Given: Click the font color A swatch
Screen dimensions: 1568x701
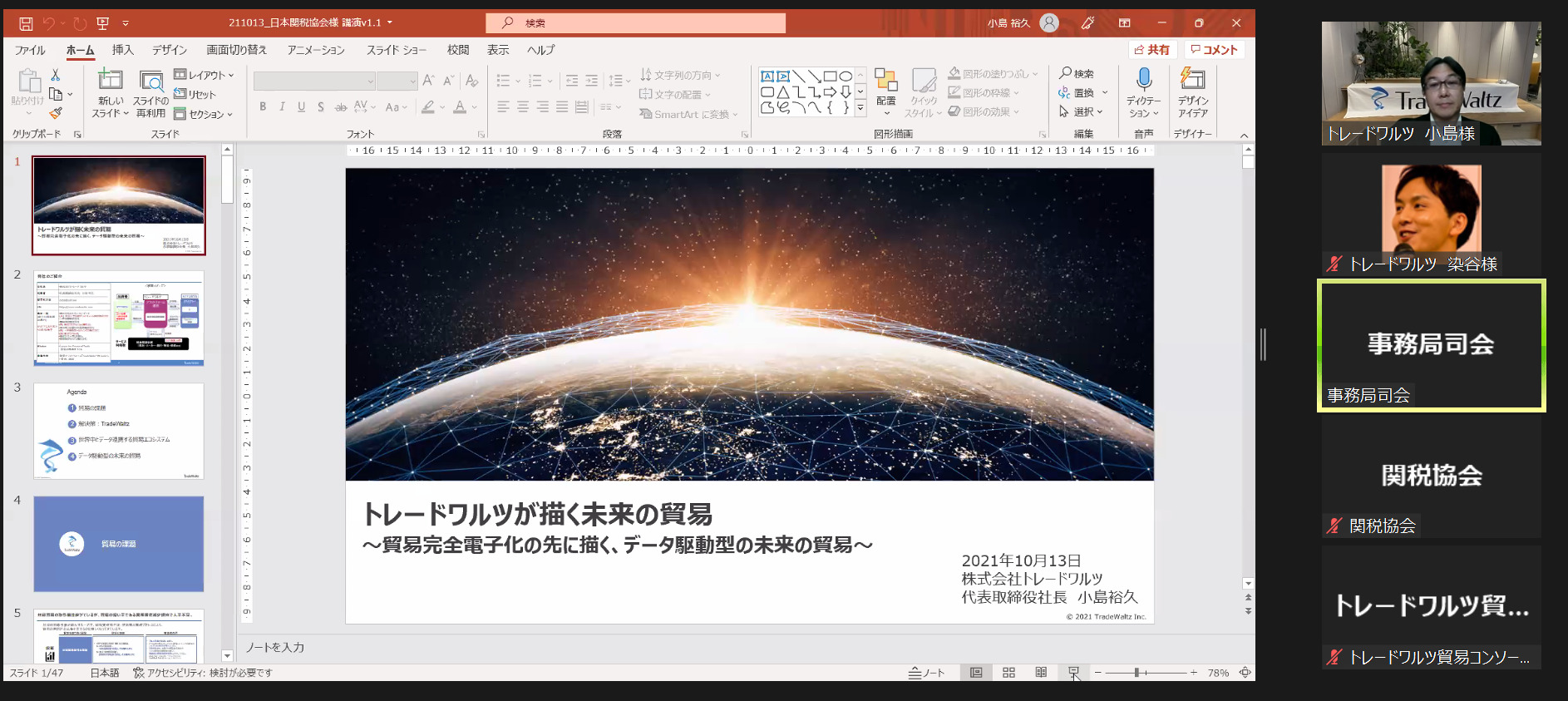Looking at the screenshot, I should tap(460, 106).
